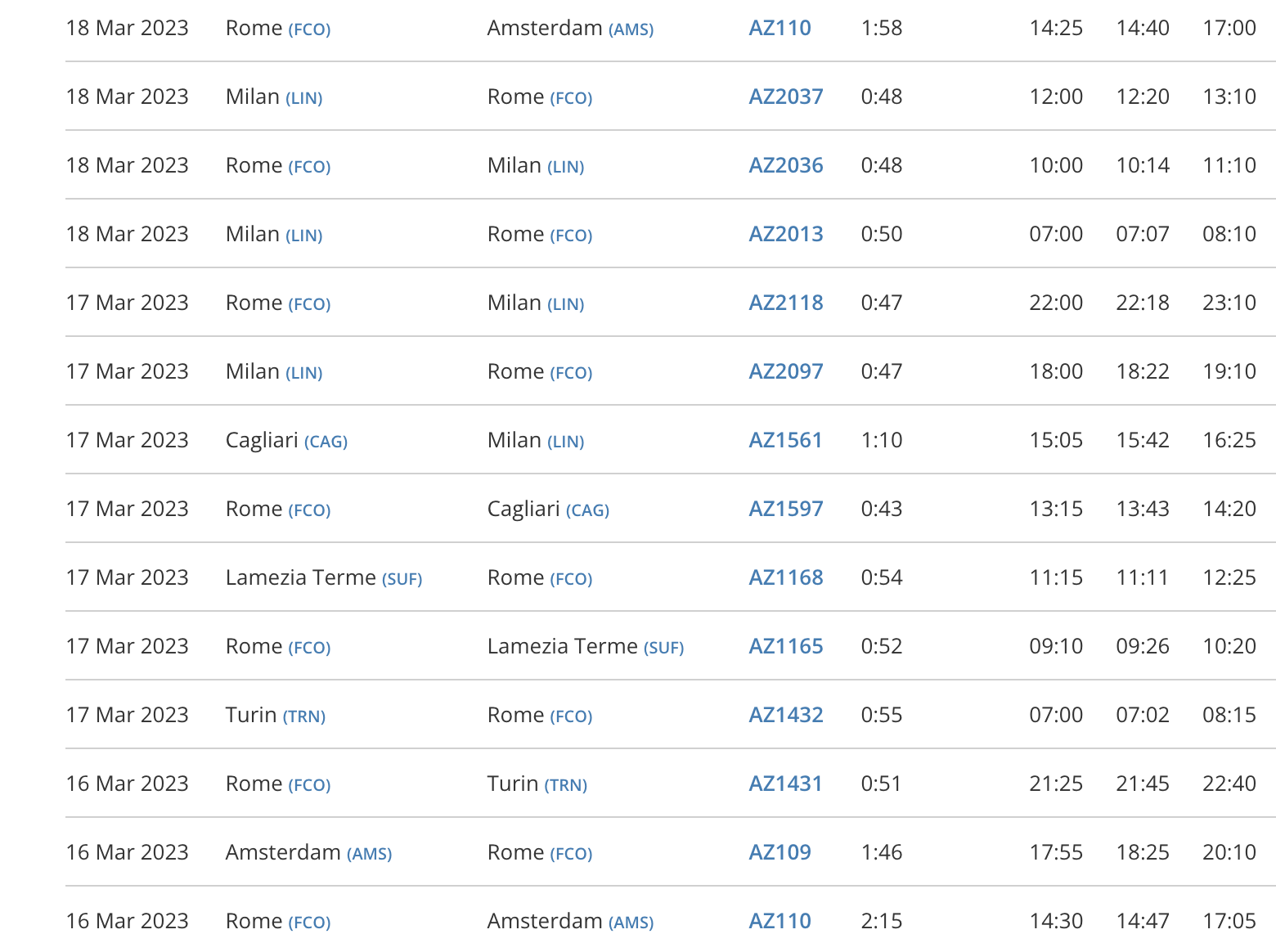Click TRN airport code for Turin origin
Viewport: 1276px width, 952px height.
[304, 716]
